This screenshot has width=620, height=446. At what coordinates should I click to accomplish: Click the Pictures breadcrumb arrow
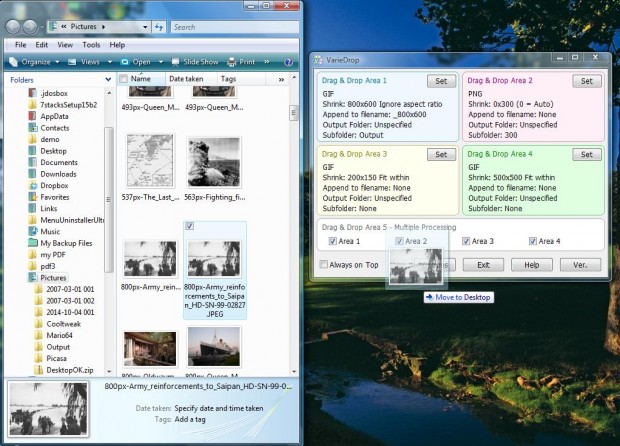(103, 27)
